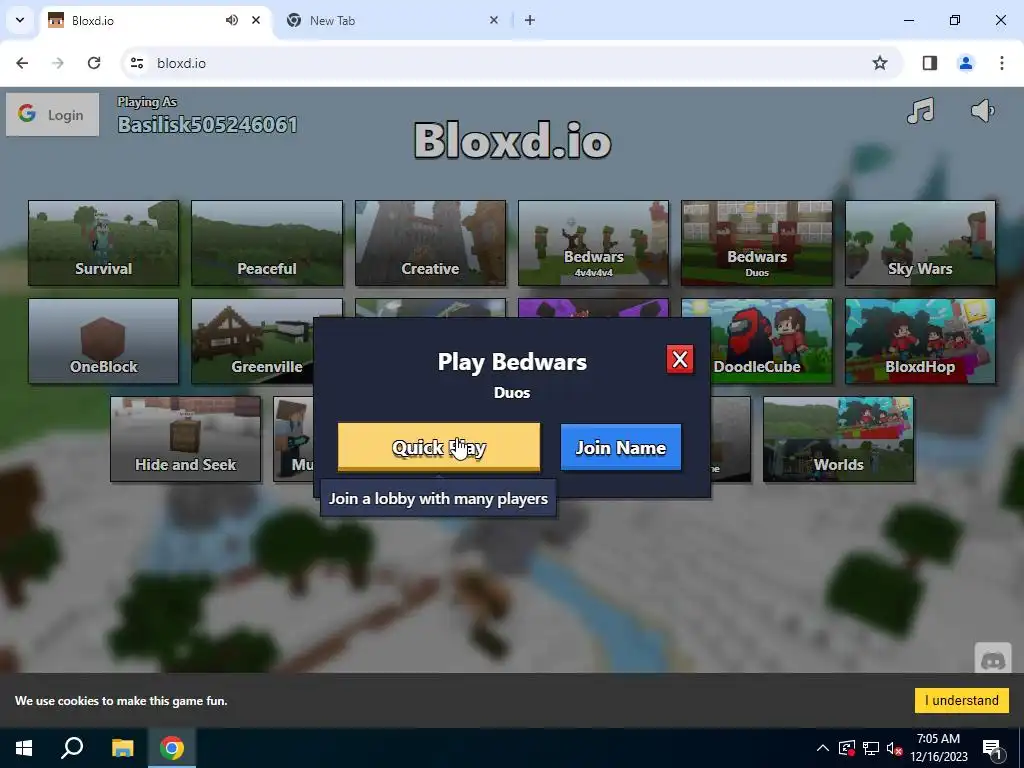Sign in with Google Login button

coord(52,114)
